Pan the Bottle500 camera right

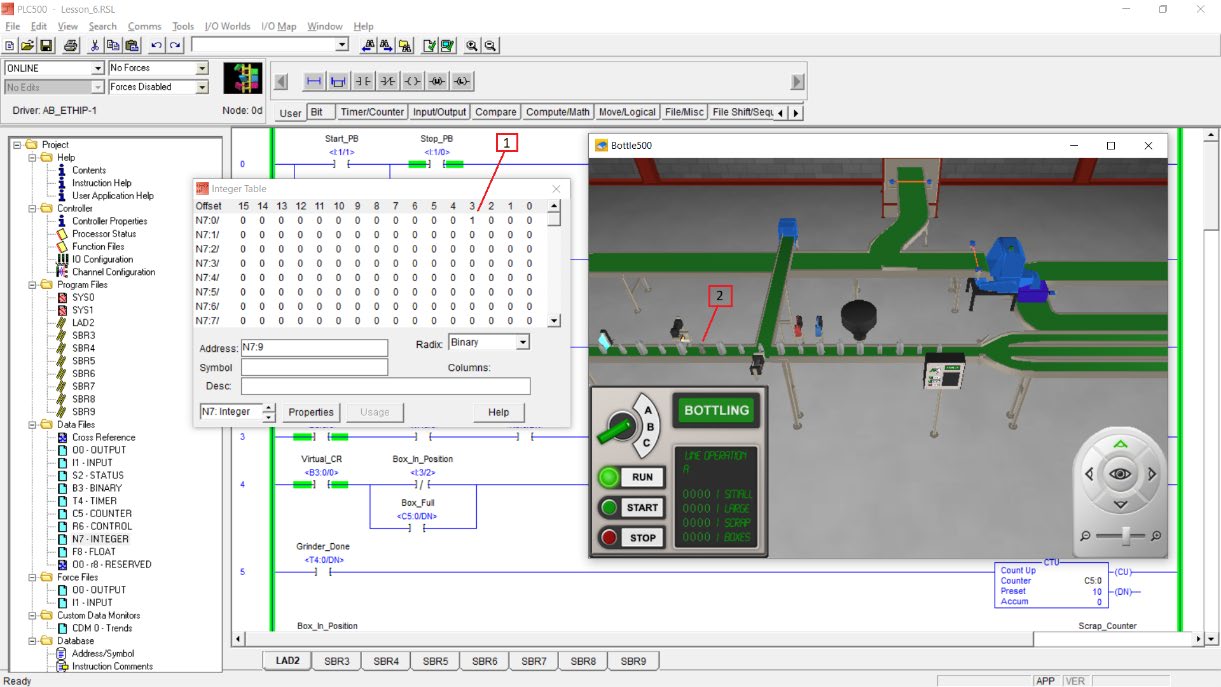click(1151, 473)
